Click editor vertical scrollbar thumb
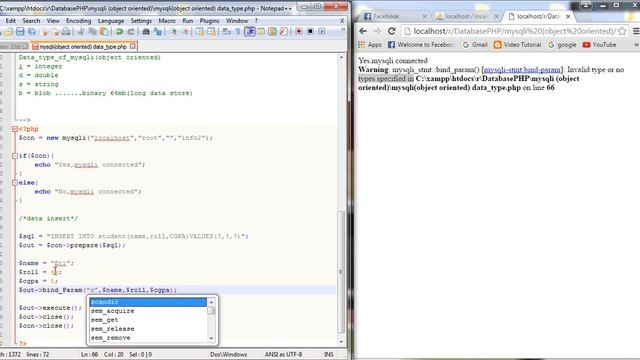The image size is (640, 360). click(341, 272)
